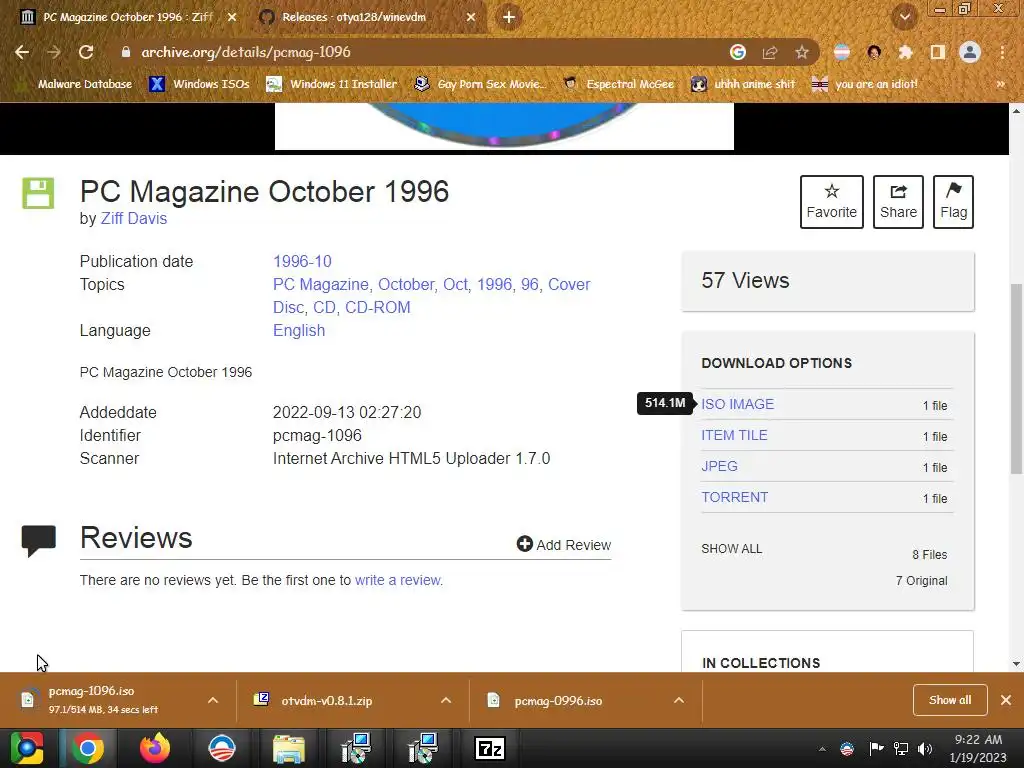This screenshot has width=1024, height=768.
Task: Open File Explorer from the taskbar
Action: tap(289, 748)
